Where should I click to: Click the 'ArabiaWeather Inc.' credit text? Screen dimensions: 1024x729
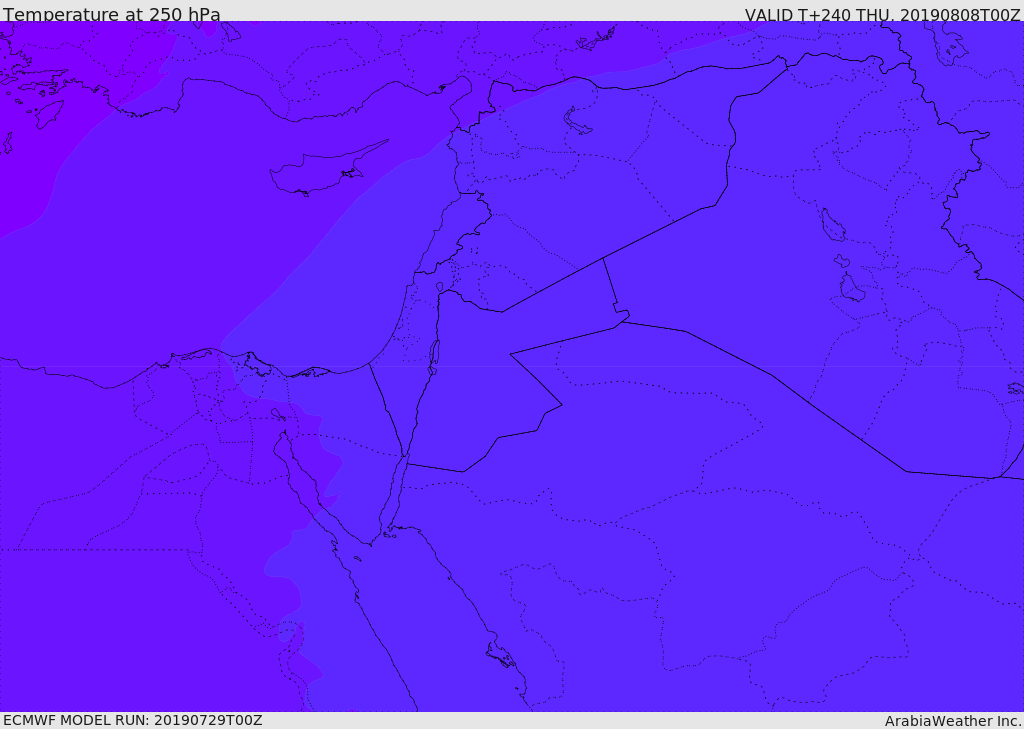pyautogui.click(x=953, y=721)
